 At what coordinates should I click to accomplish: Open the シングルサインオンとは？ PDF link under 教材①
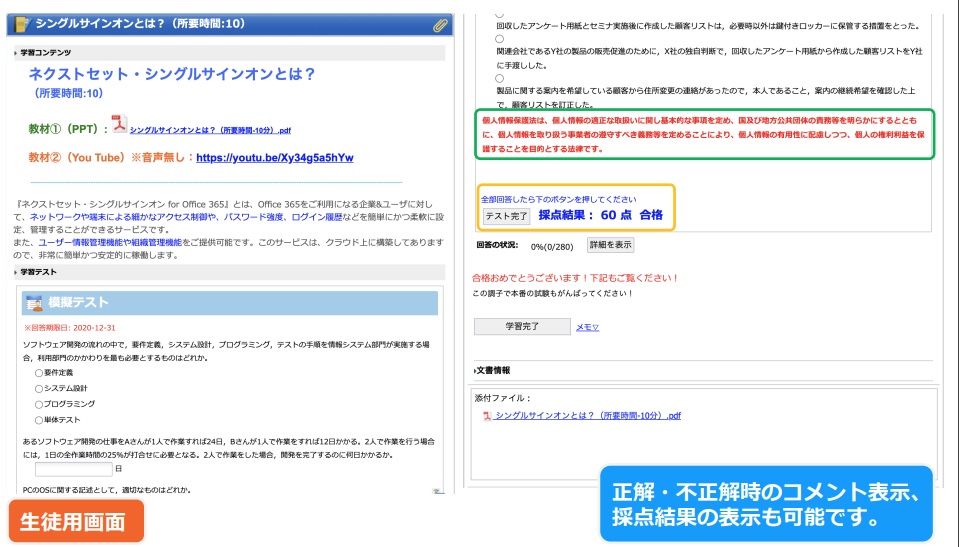[x=210, y=130]
